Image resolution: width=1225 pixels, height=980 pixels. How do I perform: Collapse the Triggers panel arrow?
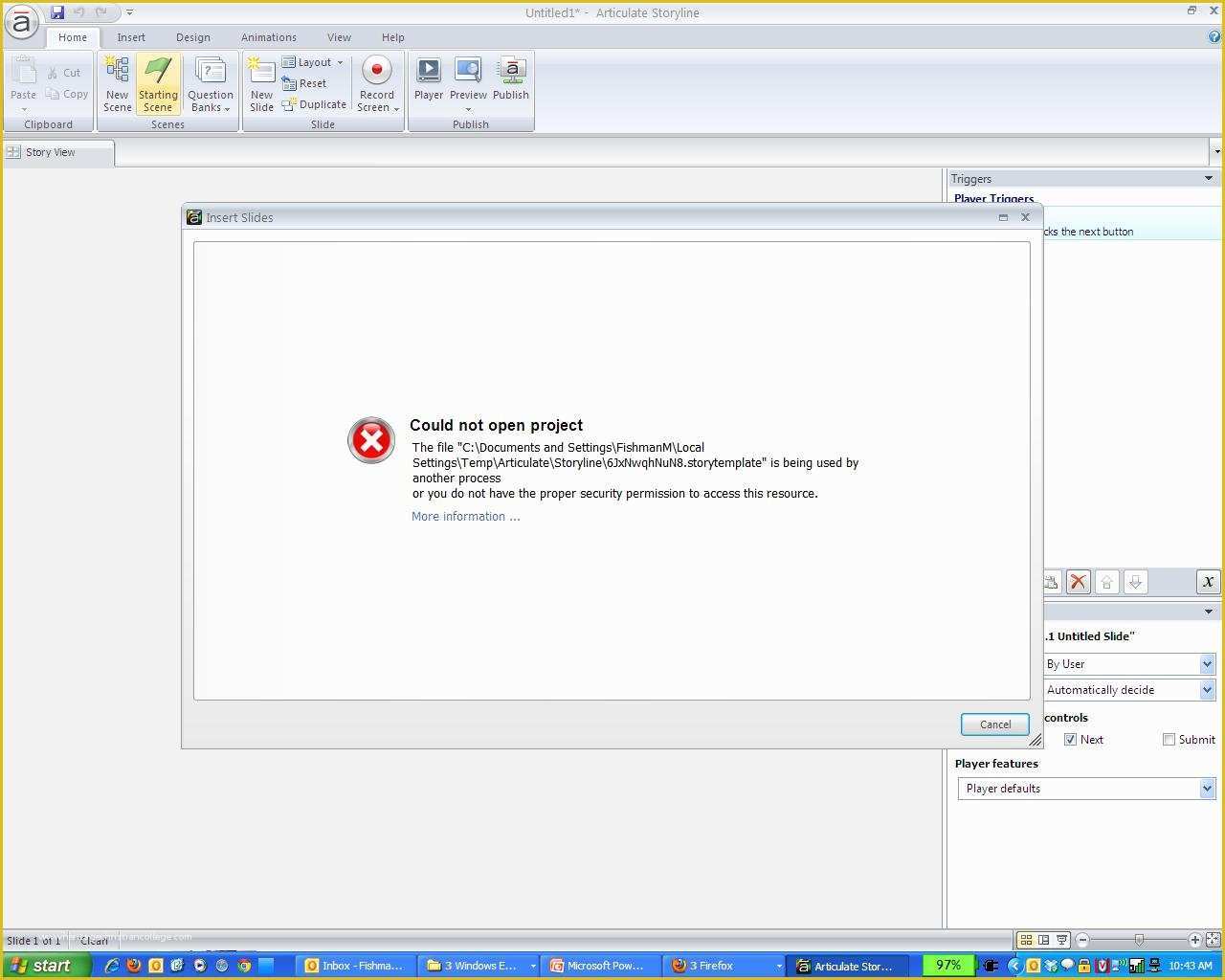coord(1208,179)
